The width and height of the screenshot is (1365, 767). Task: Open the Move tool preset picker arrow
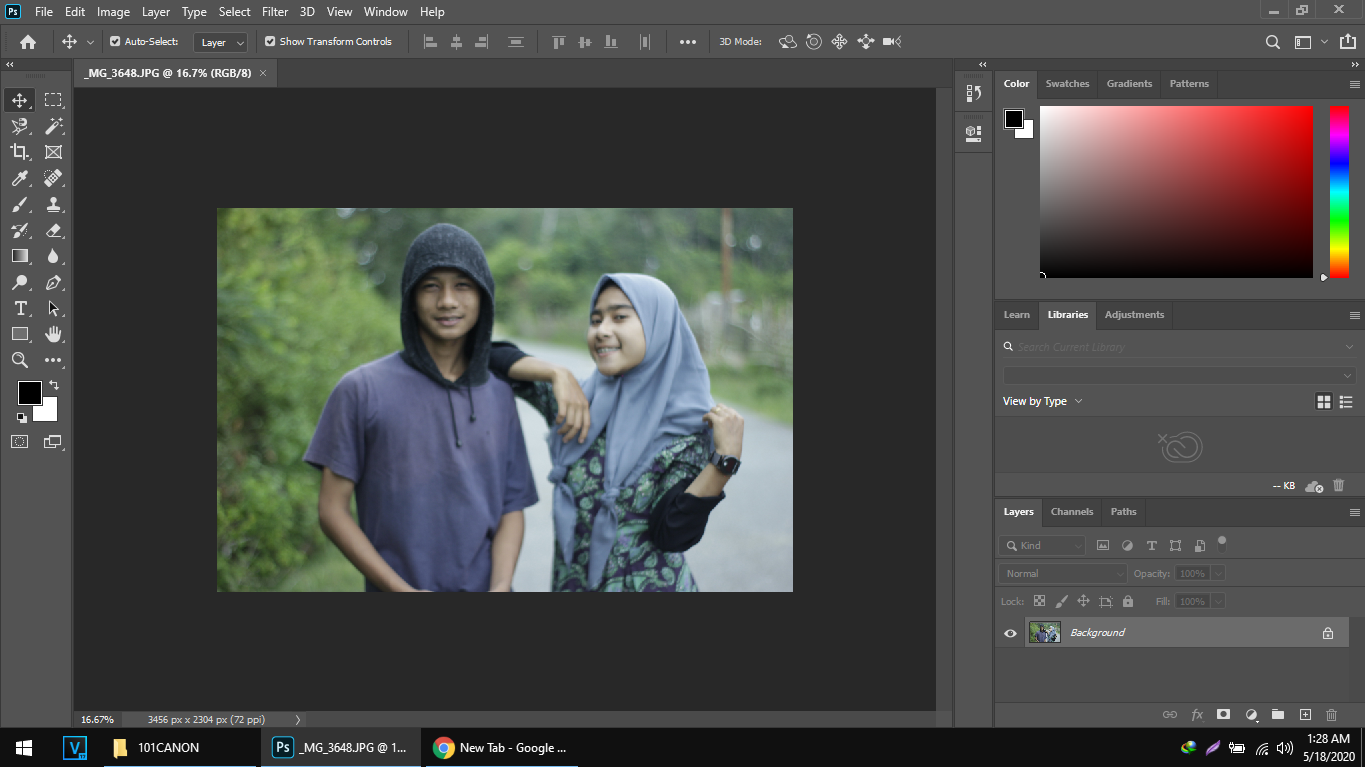[90, 43]
